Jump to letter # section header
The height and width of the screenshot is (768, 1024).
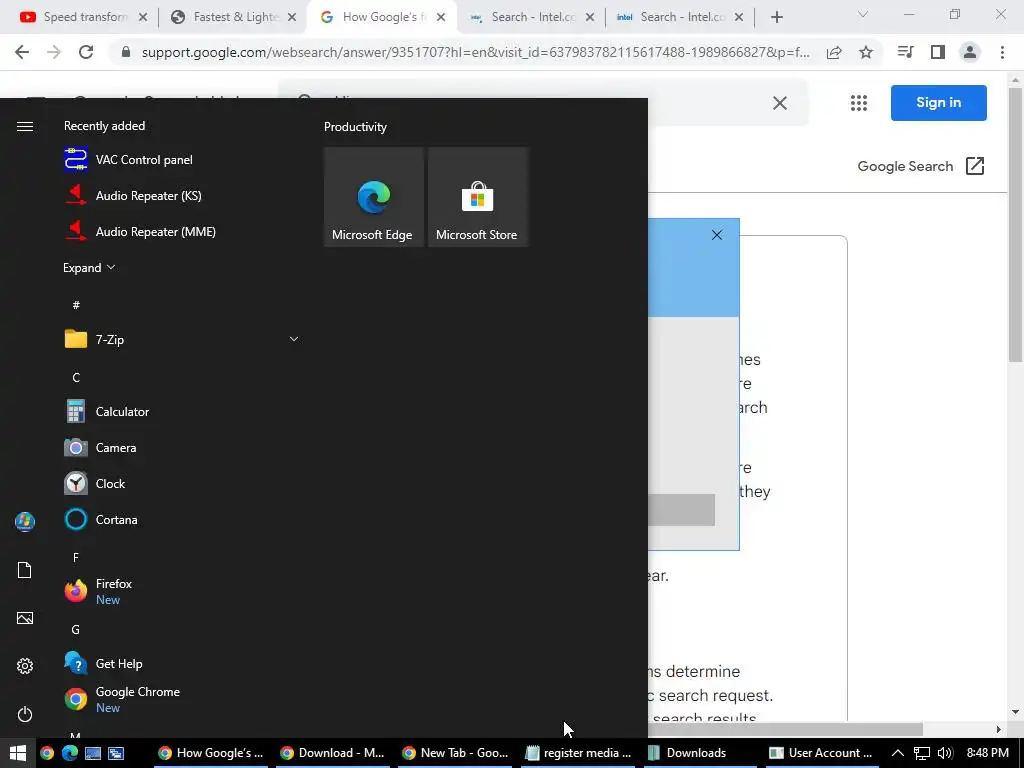pos(76,305)
